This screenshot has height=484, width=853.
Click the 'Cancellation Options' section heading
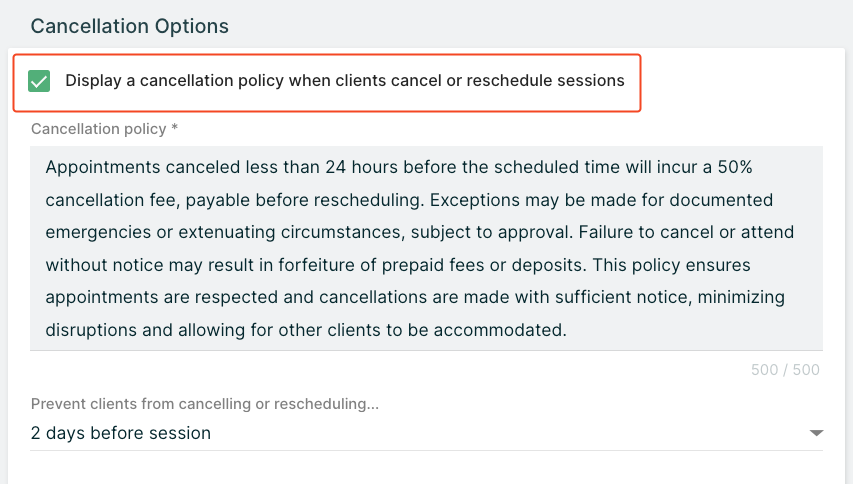[x=130, y=26]
